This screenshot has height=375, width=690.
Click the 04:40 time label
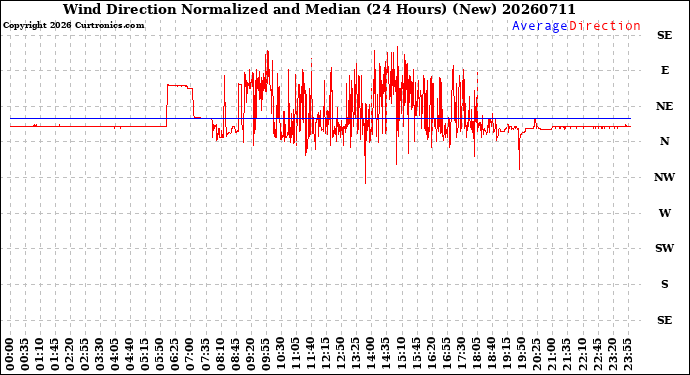tap(130, 354)
